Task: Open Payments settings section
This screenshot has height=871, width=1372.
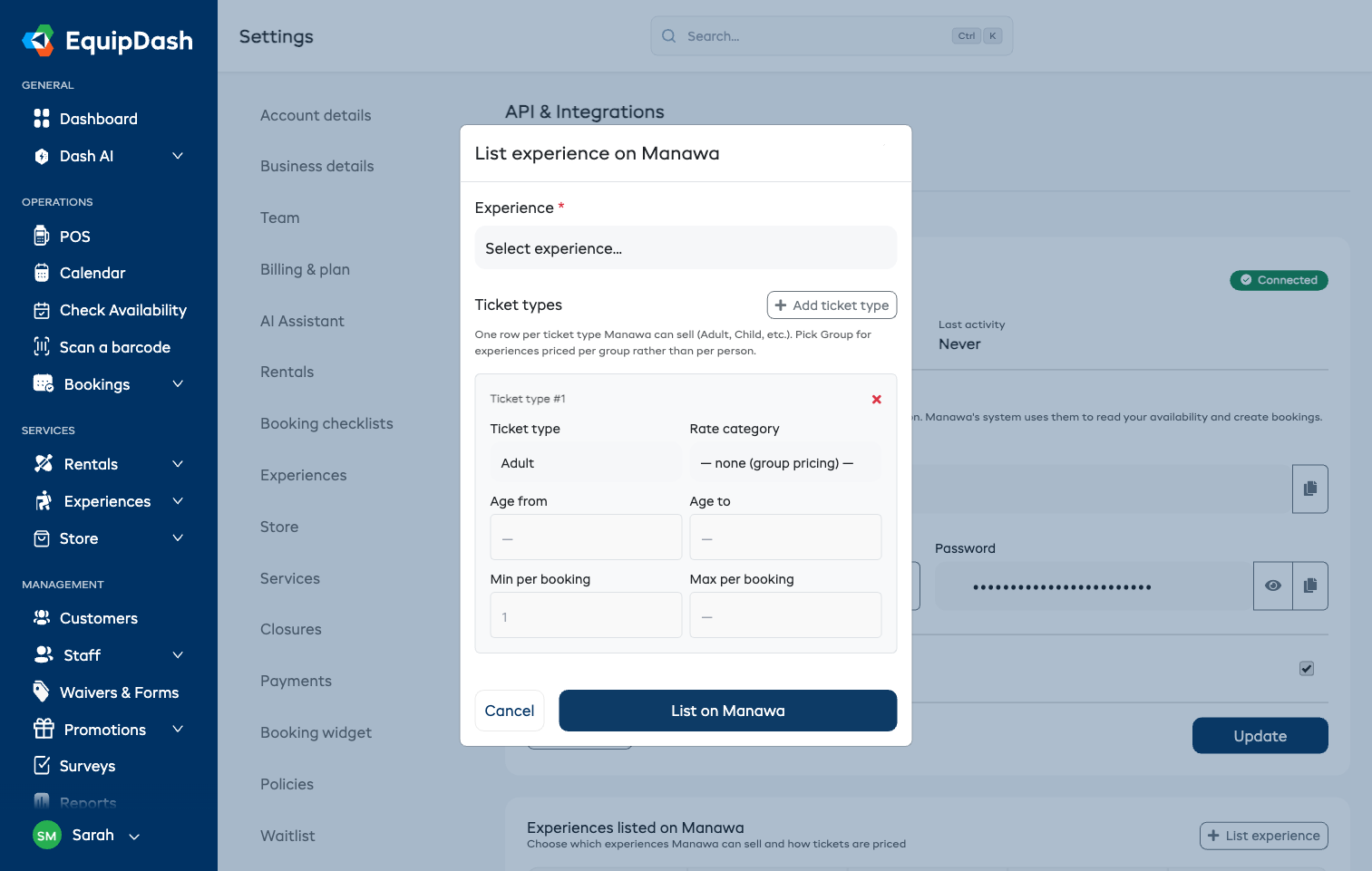Action: 296,681
